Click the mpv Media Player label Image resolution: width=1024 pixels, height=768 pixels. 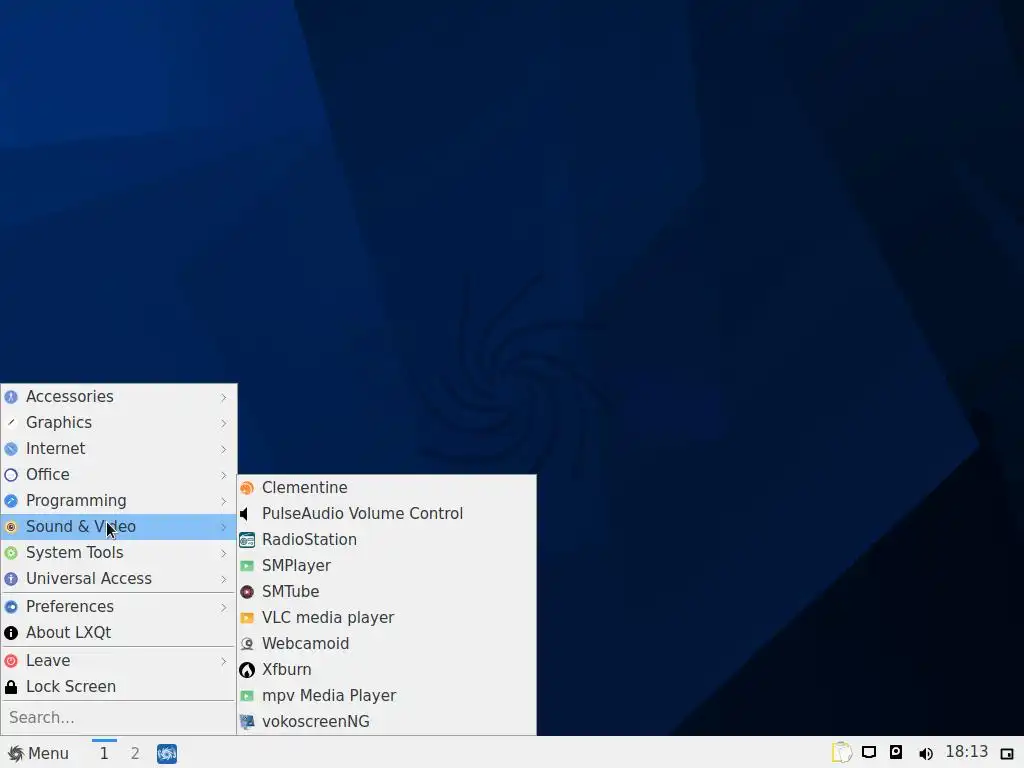329,696
